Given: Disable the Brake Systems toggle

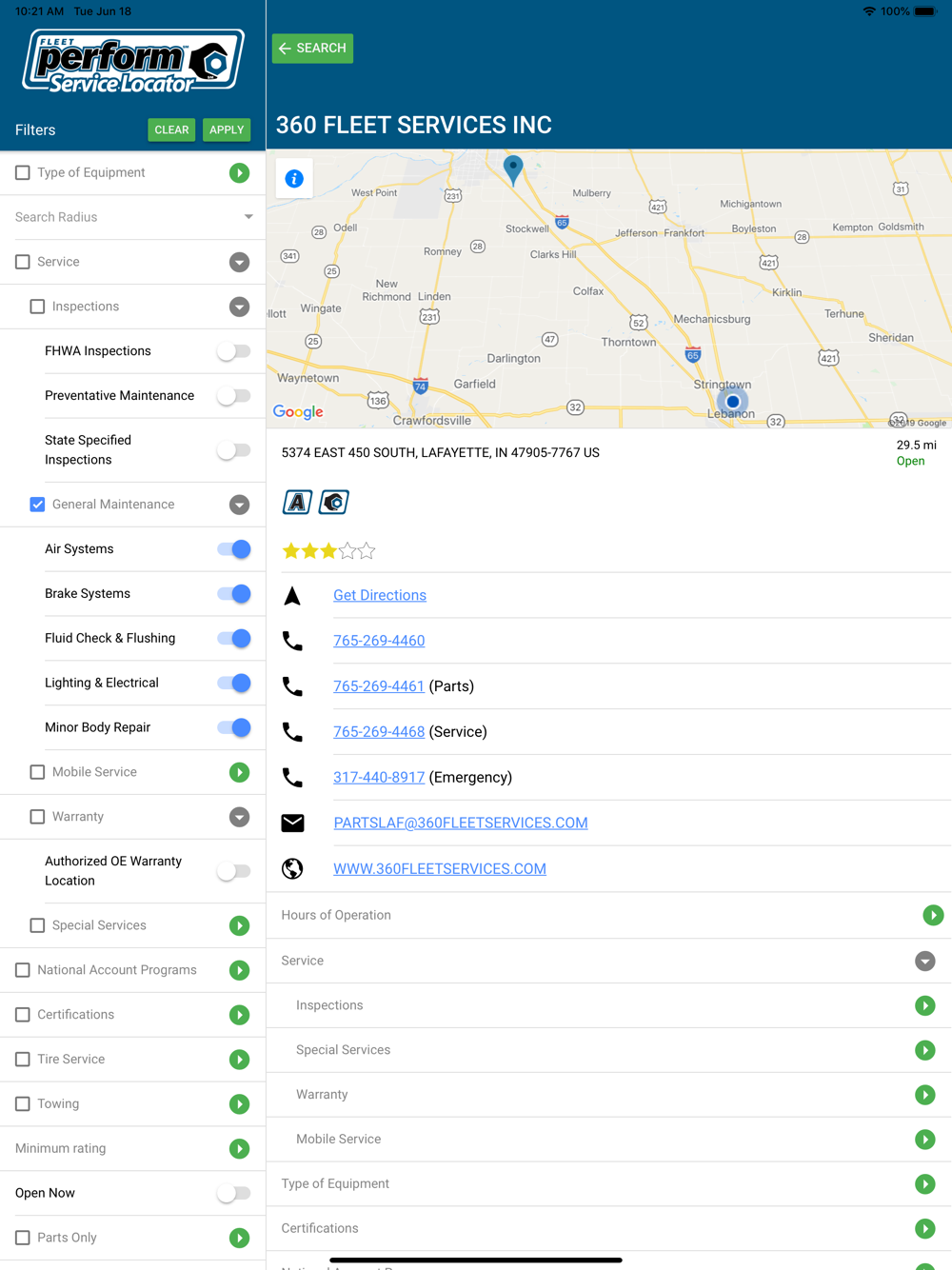Looking at the screenshot, I should 233,594.
